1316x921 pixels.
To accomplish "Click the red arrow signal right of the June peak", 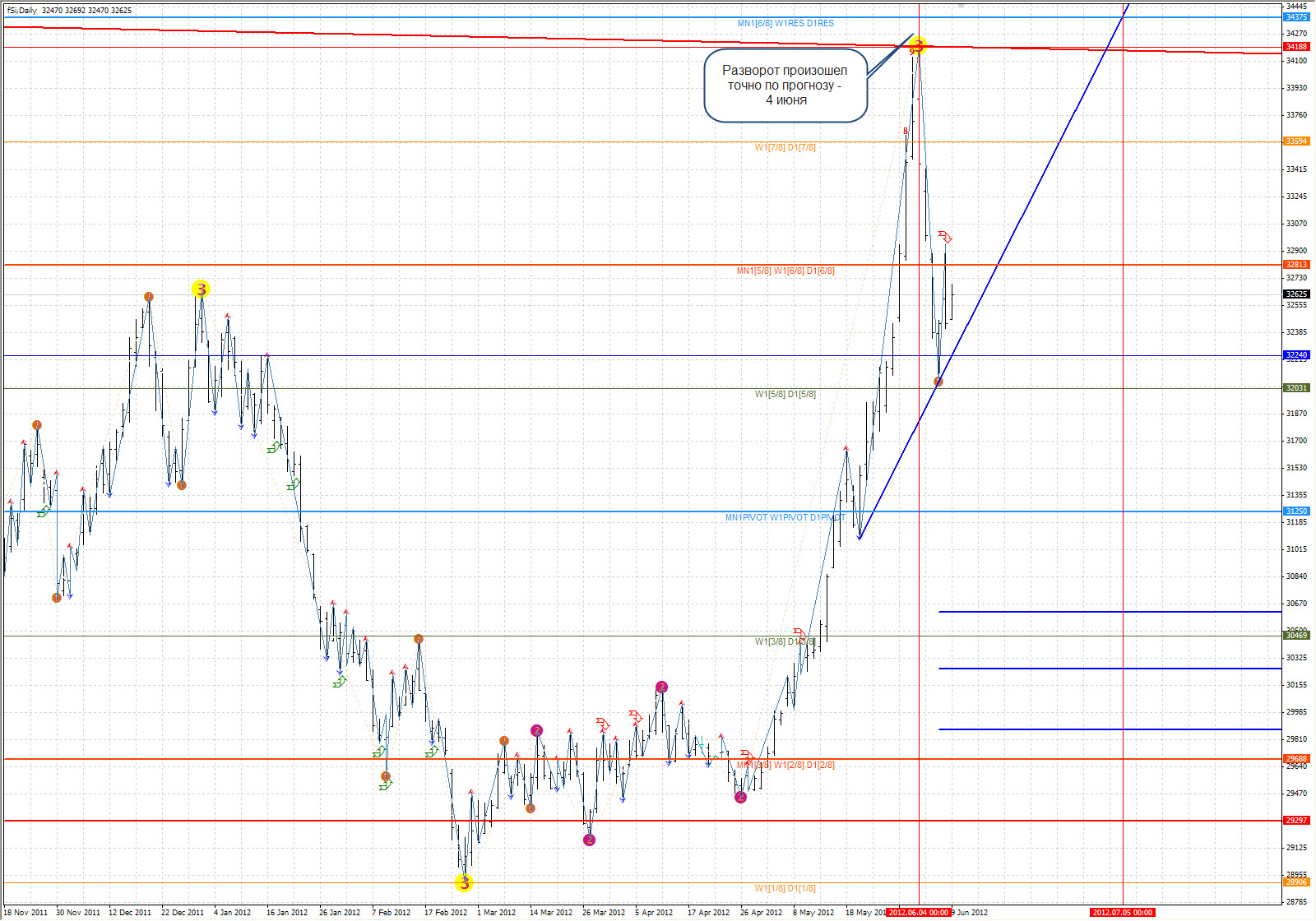I will pos(945,237).
